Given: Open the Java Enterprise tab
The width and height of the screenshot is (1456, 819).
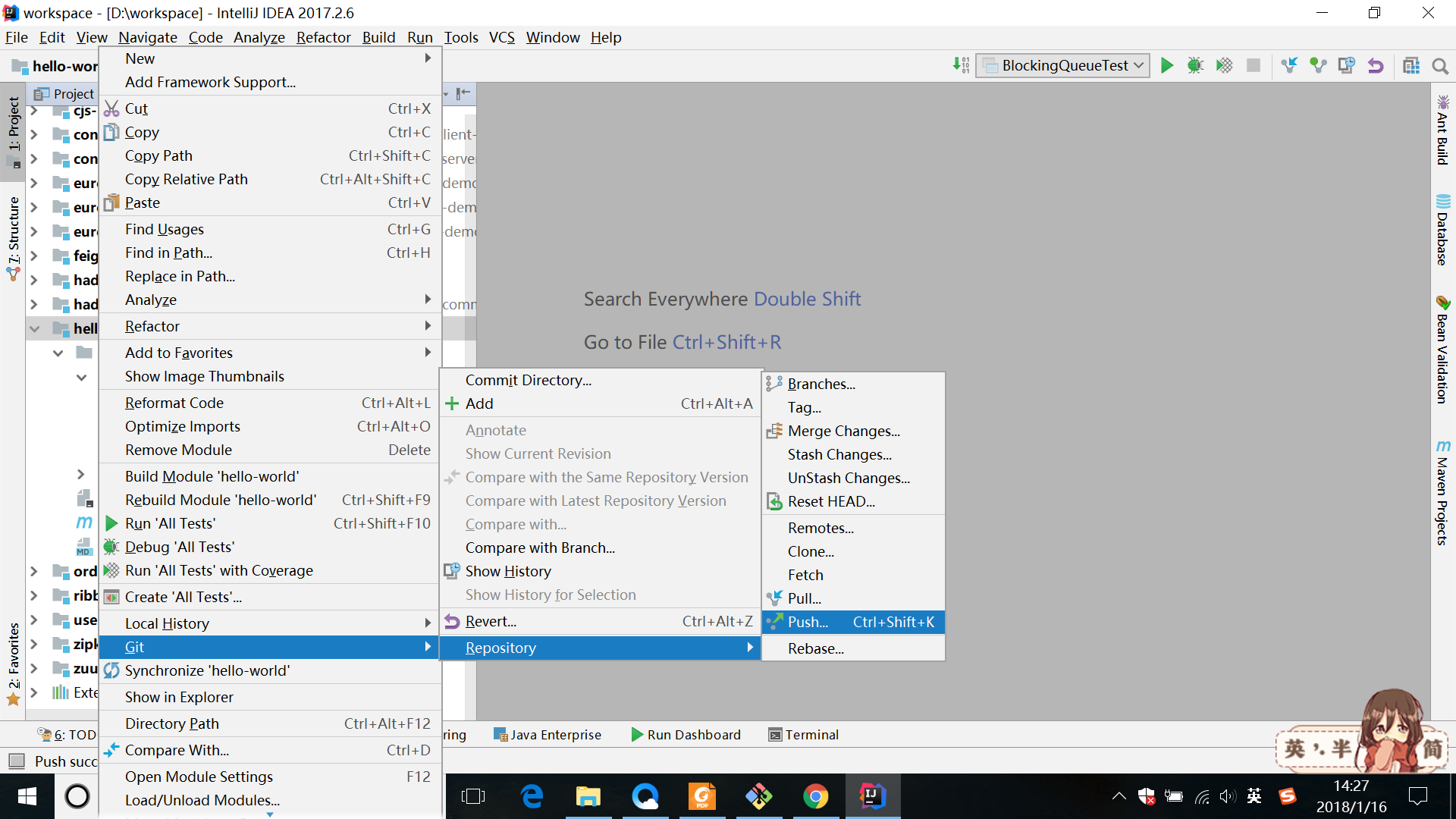Looking at the screenshot, I should coord(547,735).
